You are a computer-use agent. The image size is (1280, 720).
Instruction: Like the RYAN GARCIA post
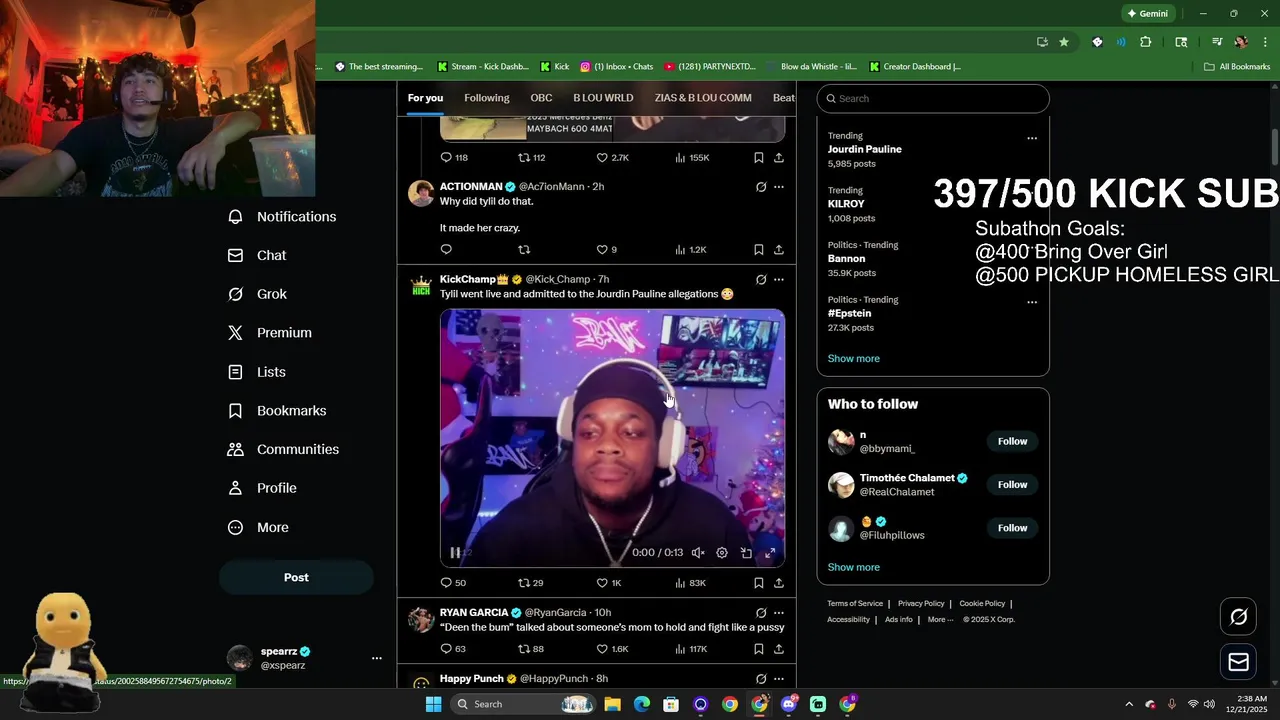[612, 649]
